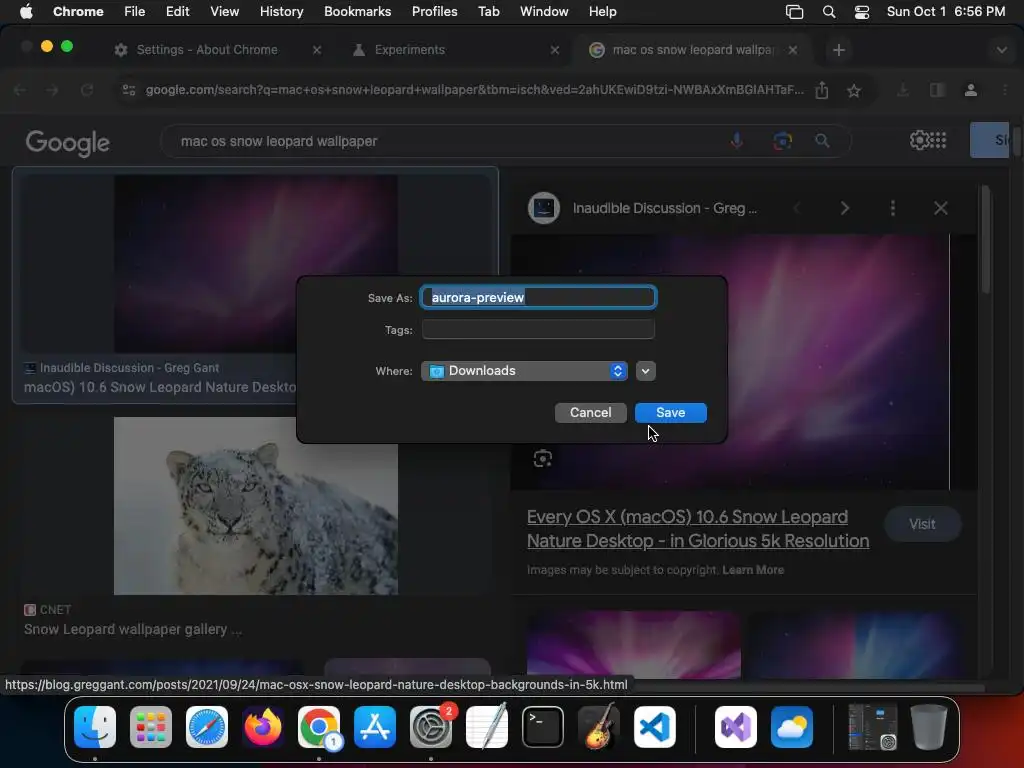Open Google apps grid
This screenshot has width=1024, height=768.
pos(938,140)
